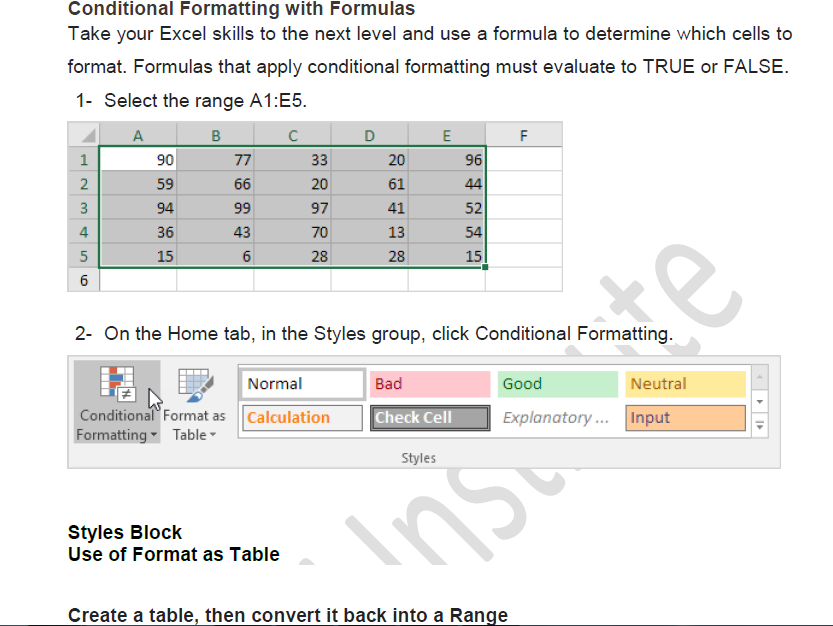Select column F header
The image size is (833, 626).
coord(523,135)
